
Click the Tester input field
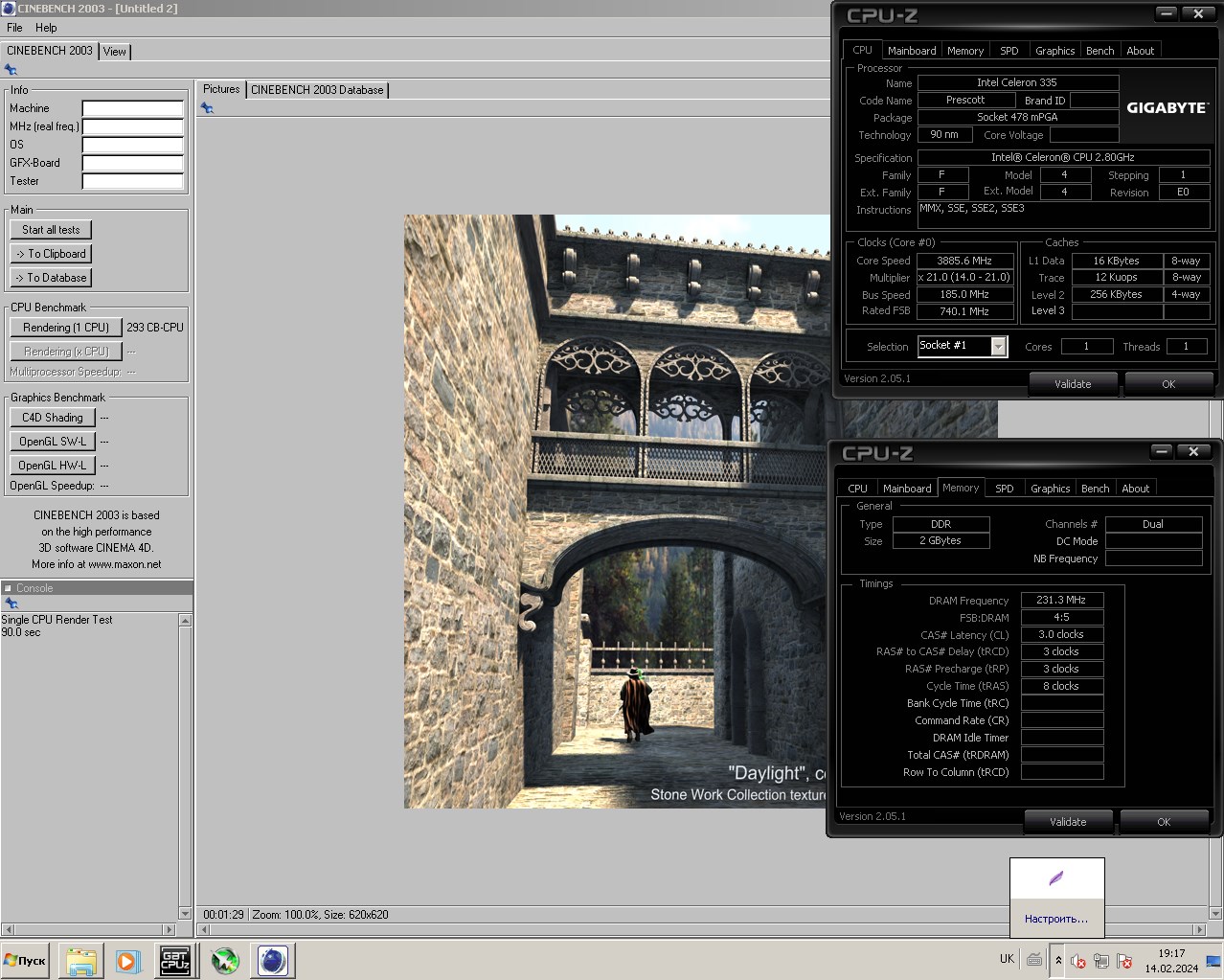pos(132,181)
